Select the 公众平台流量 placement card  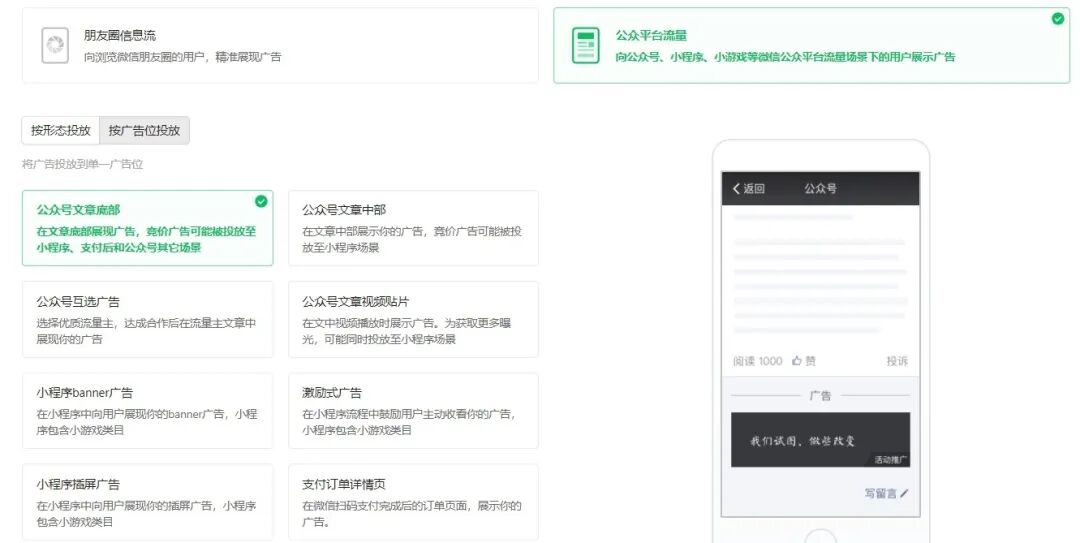click(811, 45)
